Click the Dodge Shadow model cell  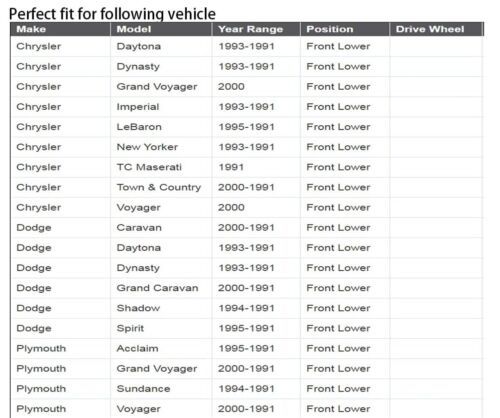pyautogui.click(x=161, y=308)
